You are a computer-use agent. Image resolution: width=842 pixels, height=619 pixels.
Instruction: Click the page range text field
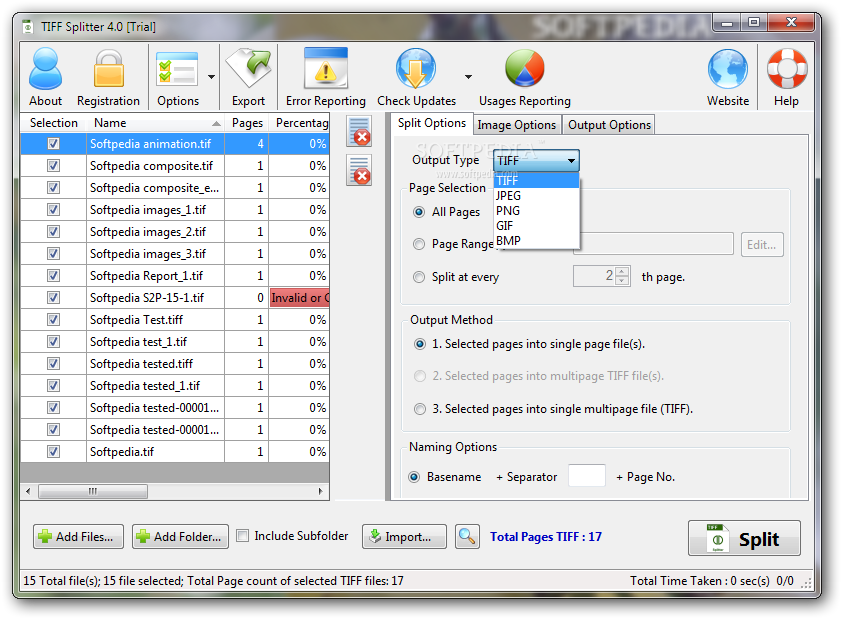coord(653,244)
